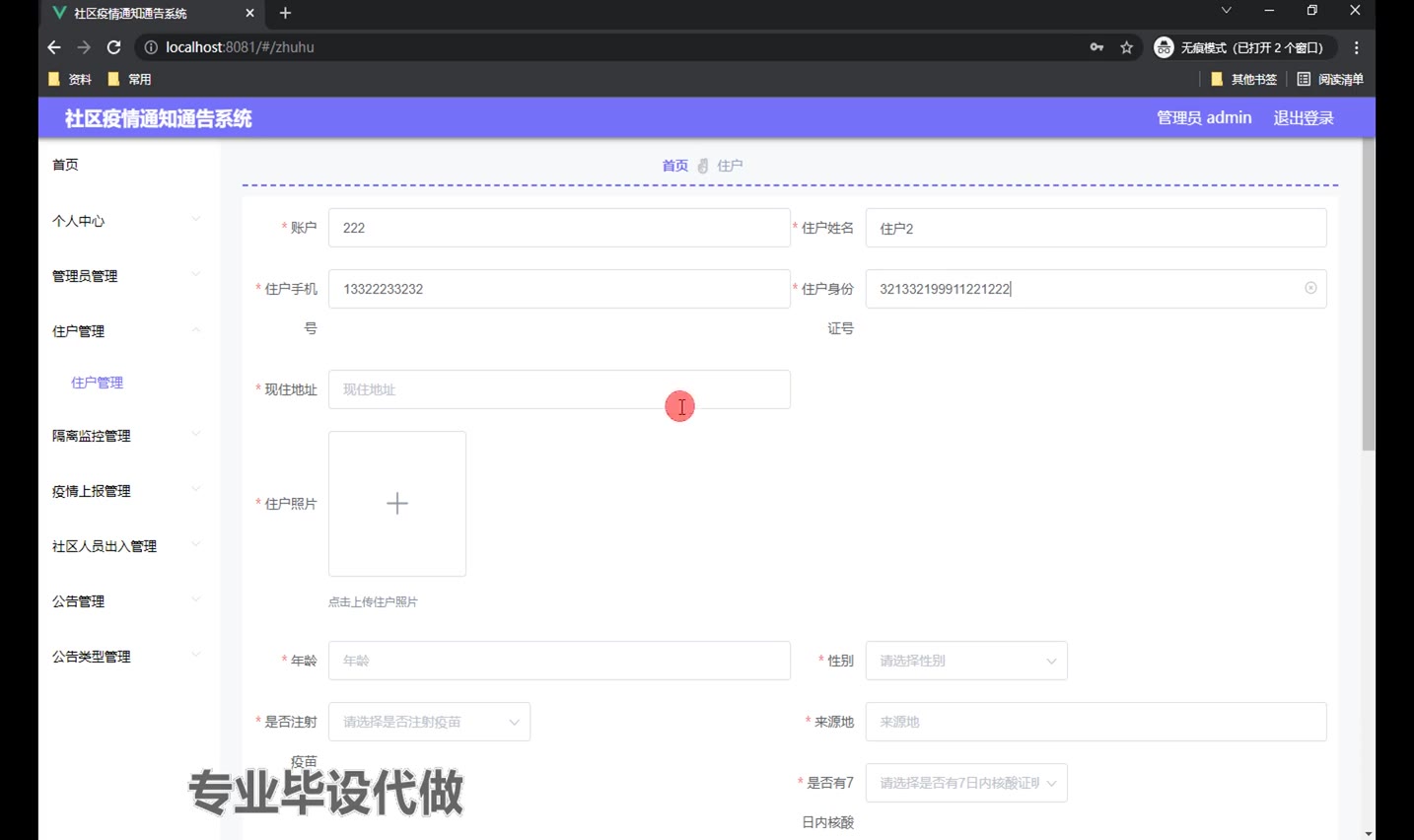Click the address bar URL localhost:8081
This screenshot has height=840, width=1414.
(x=240, y=47)
